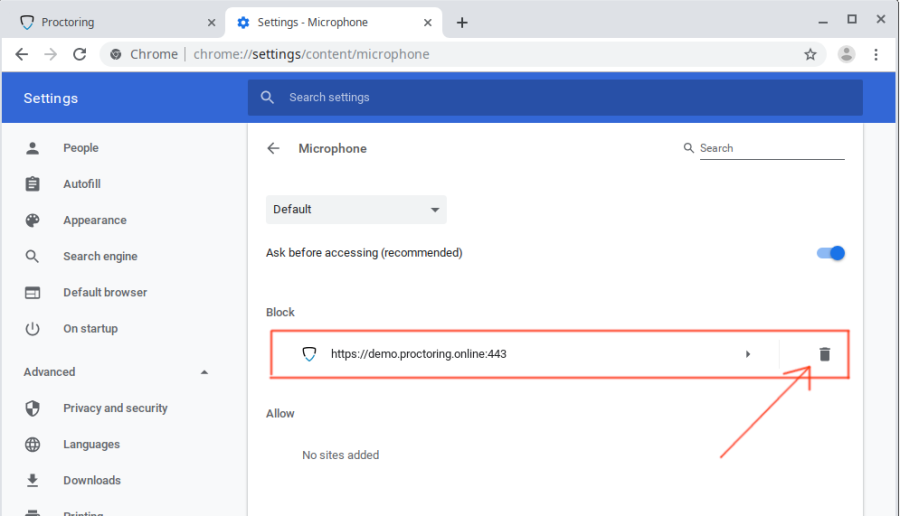Open Search engine settings section
This screenshot has width=900, height=516.
pyautogui.click(x=100, y=257)
